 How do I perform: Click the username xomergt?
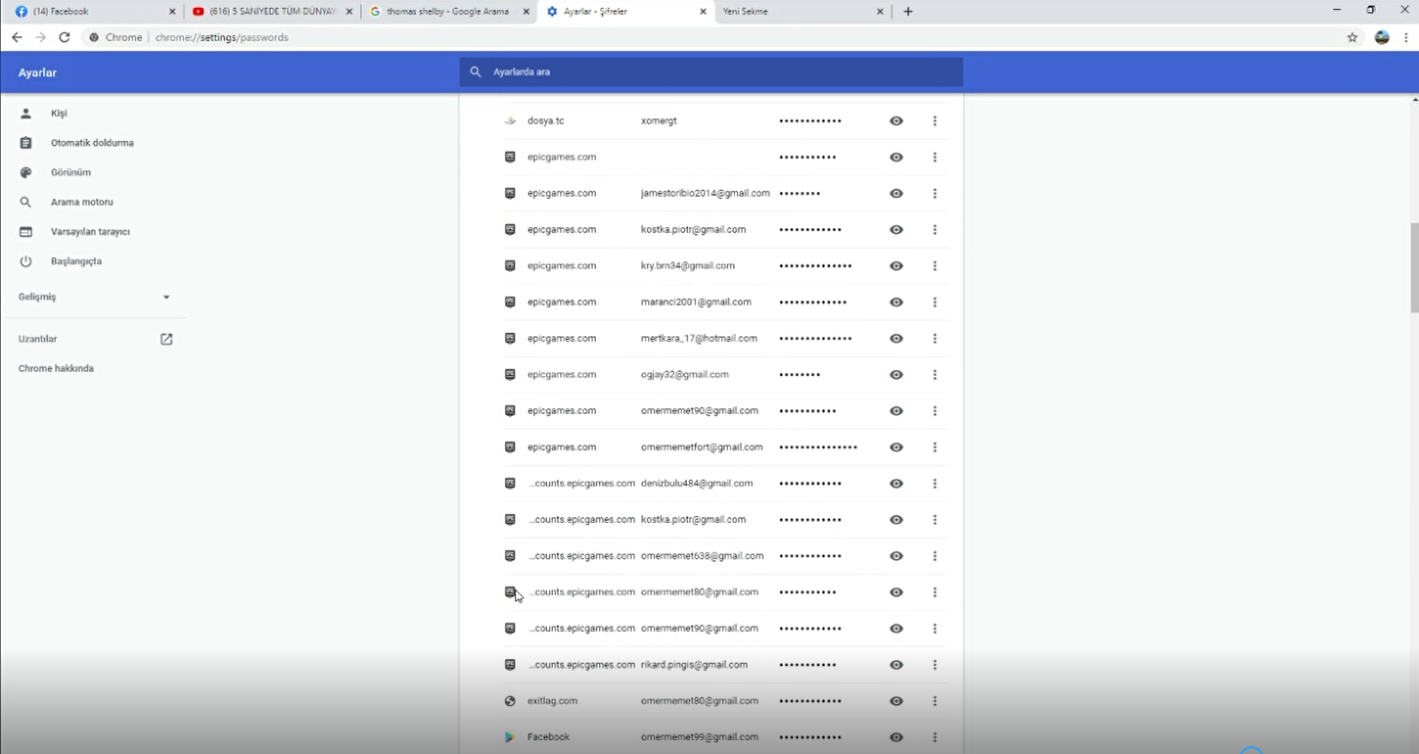click(659, 121)
